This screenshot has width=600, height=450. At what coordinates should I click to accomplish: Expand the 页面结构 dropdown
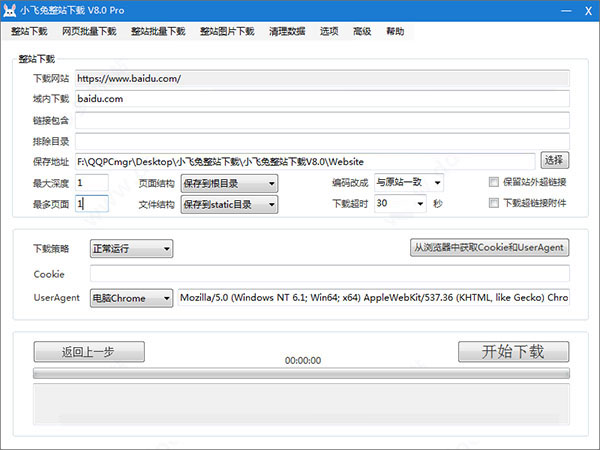pos(229,183)
